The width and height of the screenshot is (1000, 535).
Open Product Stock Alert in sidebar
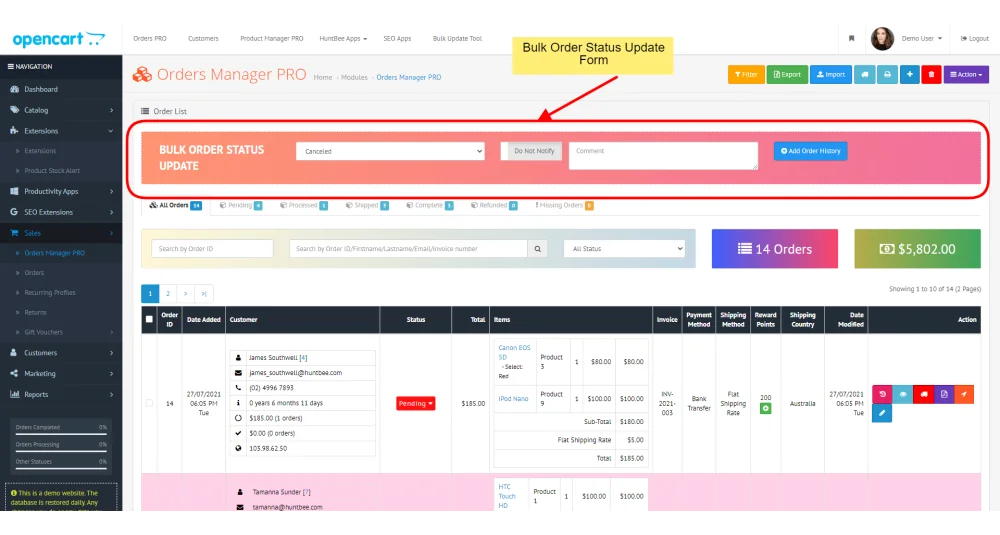click(52, 171)
